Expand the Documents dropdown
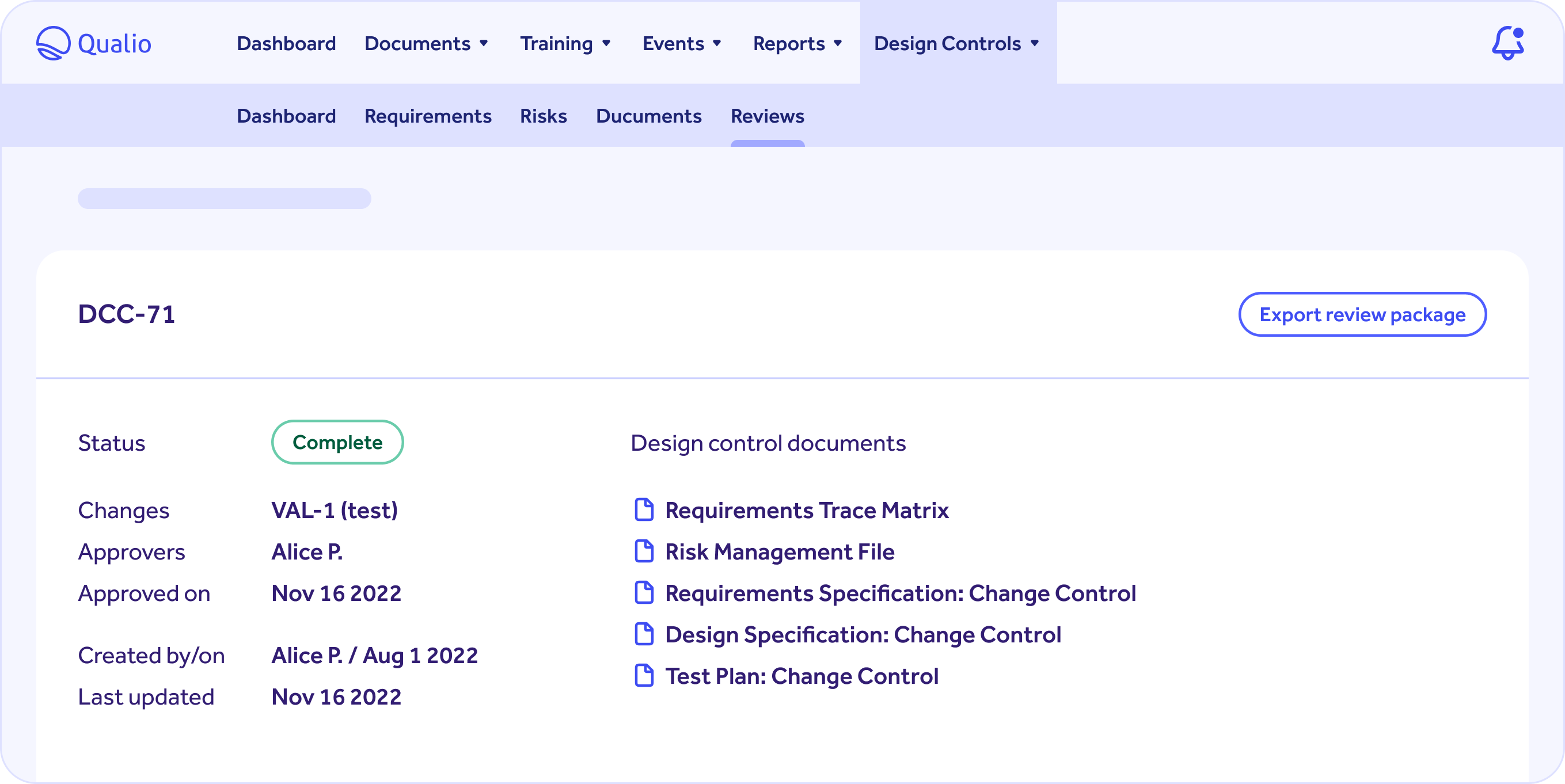 coord(427,43)
